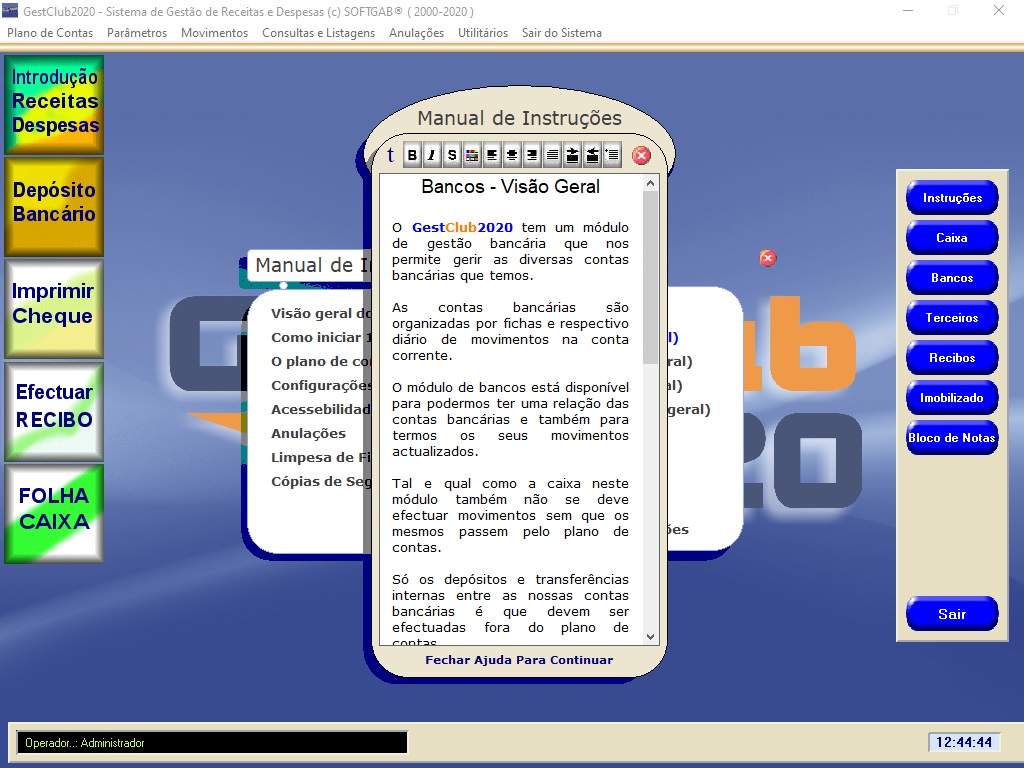Justify the manual text
The image size is (1024, 768).
pos(552,155)
